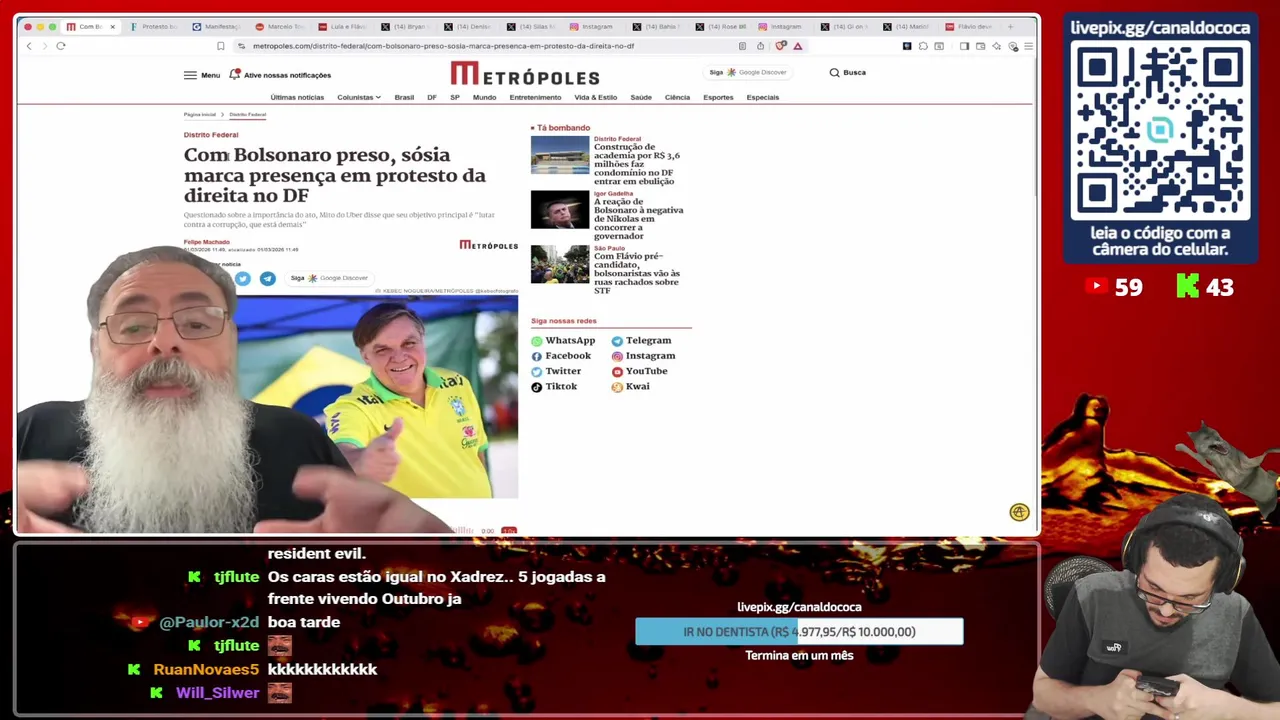
Task: Reload the page with the refresh icon
Action: 61,46
